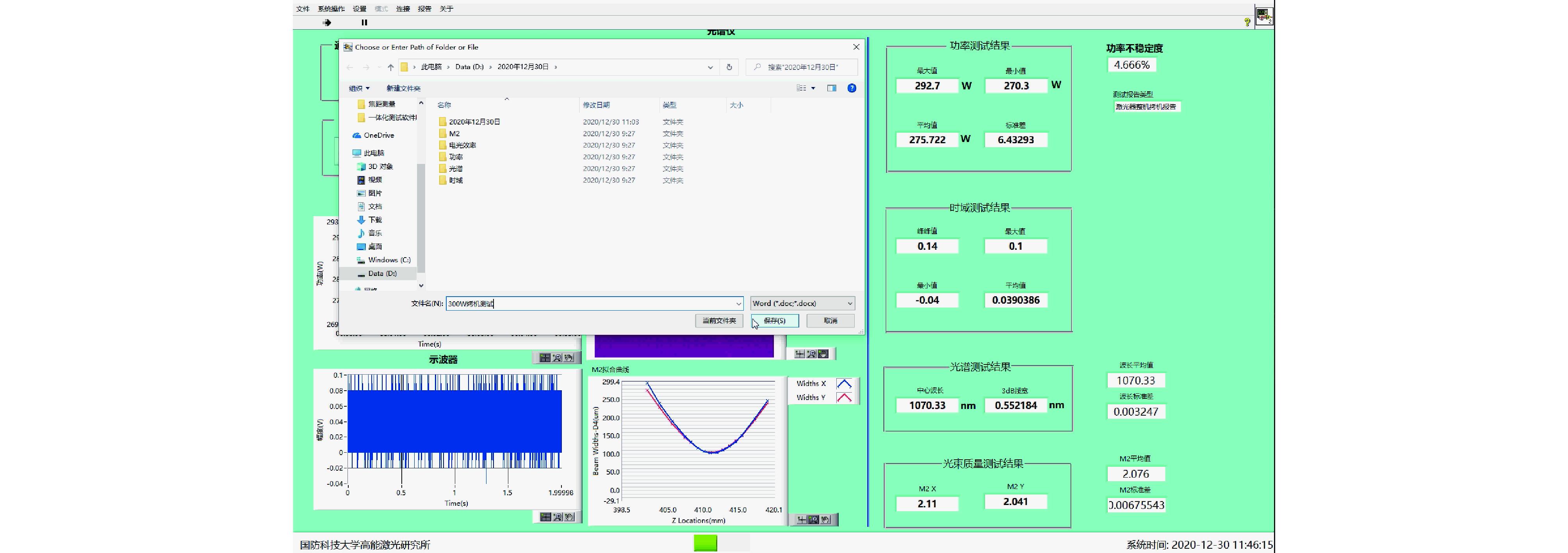Open the dialog help question mark icon
Screen dimensions: 1568x553
pyautogui.click(x=852, y=88)
